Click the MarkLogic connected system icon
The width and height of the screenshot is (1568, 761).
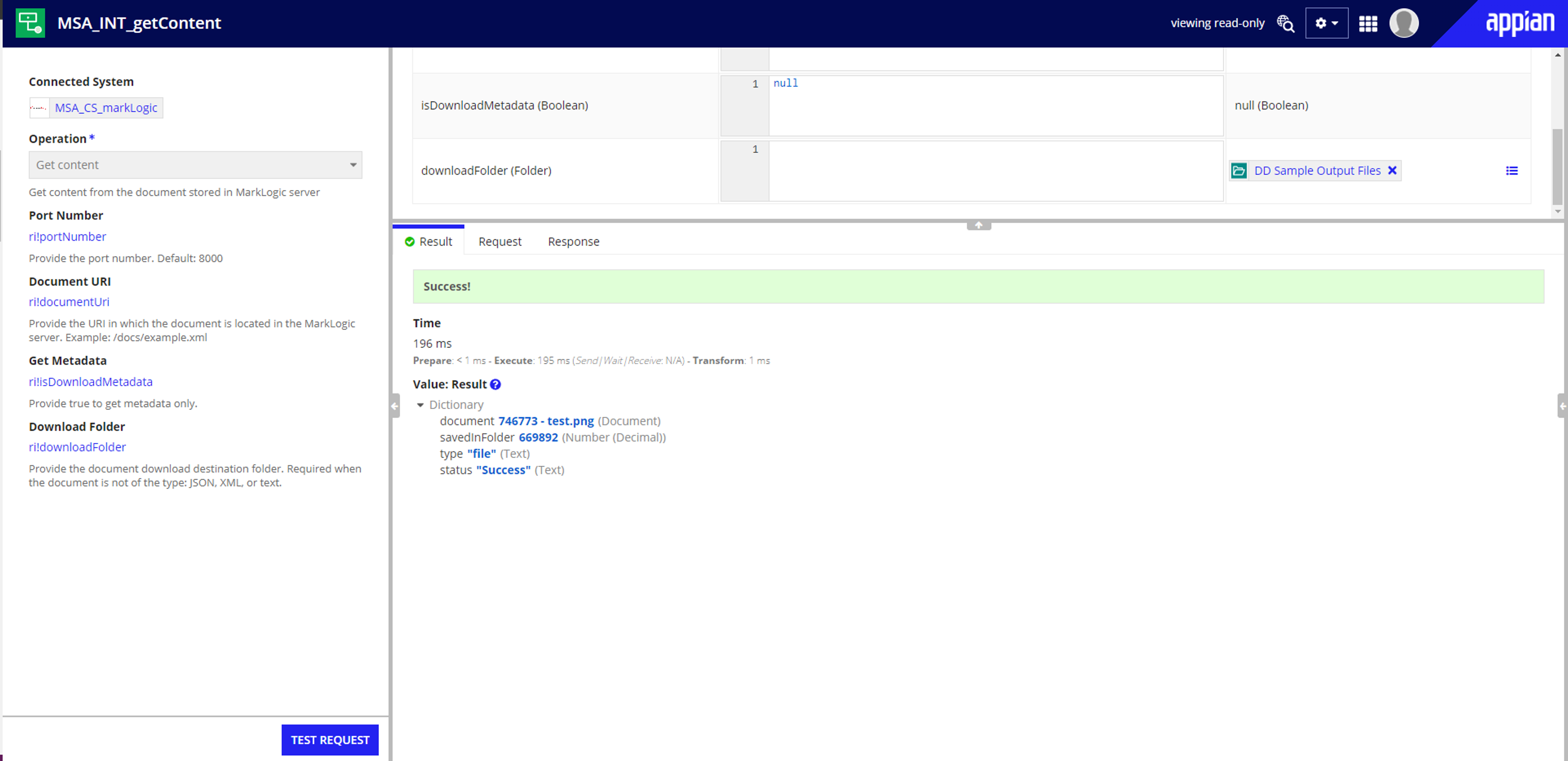[x=39, y=108]
